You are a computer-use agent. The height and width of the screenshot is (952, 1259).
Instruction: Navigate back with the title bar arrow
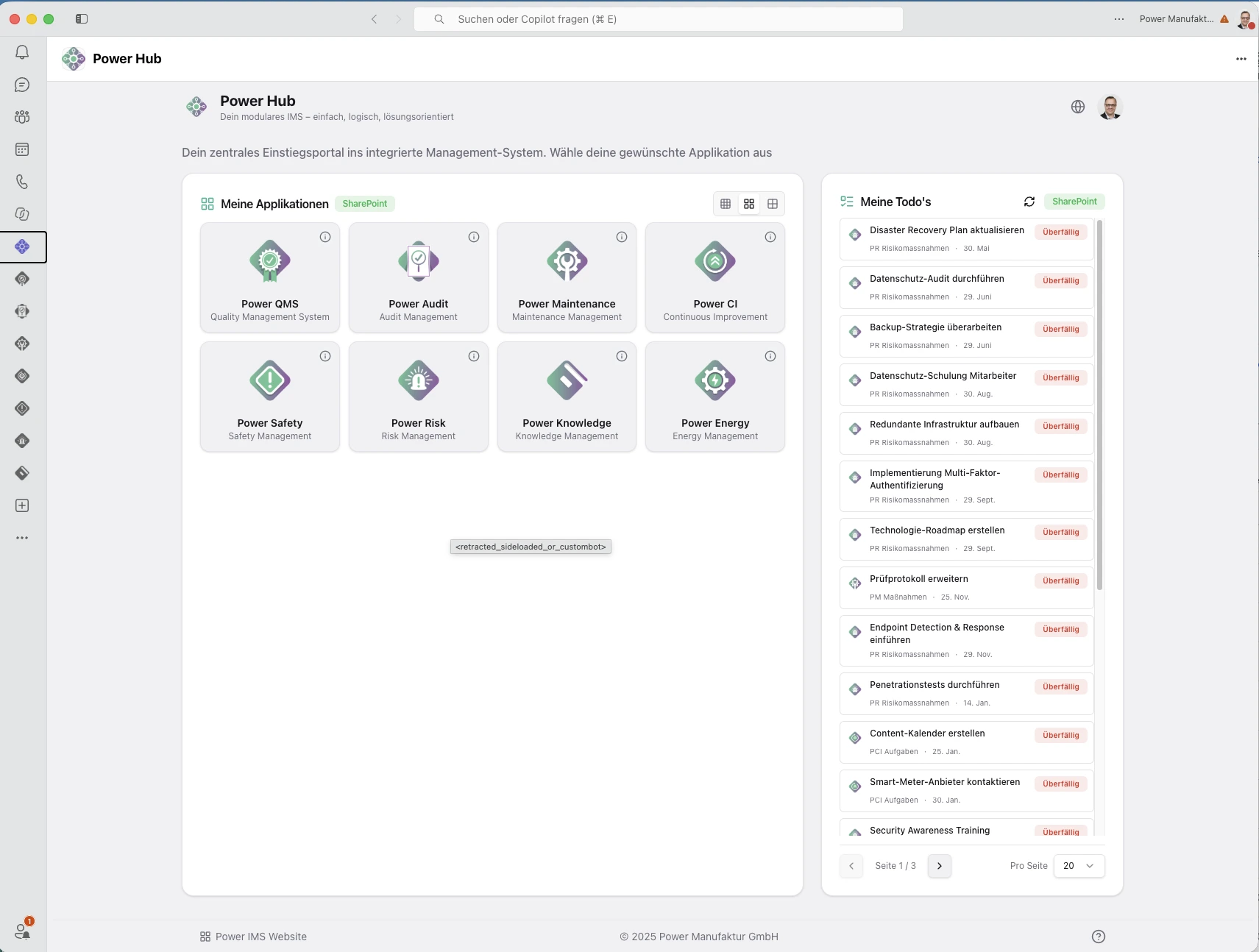pyautogui.click(x=375, y=19)
